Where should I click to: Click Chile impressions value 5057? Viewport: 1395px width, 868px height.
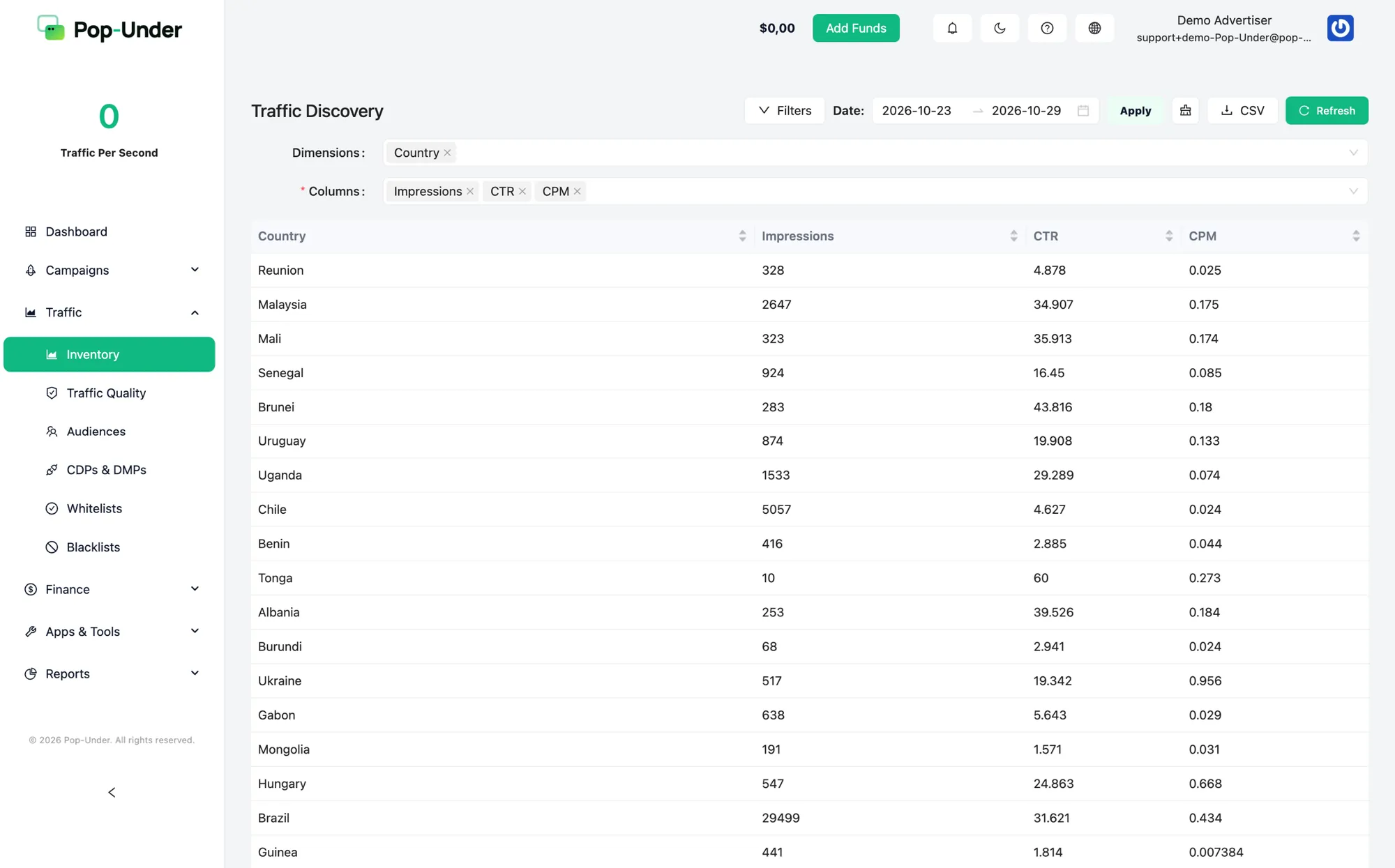[x=776, y=510]
